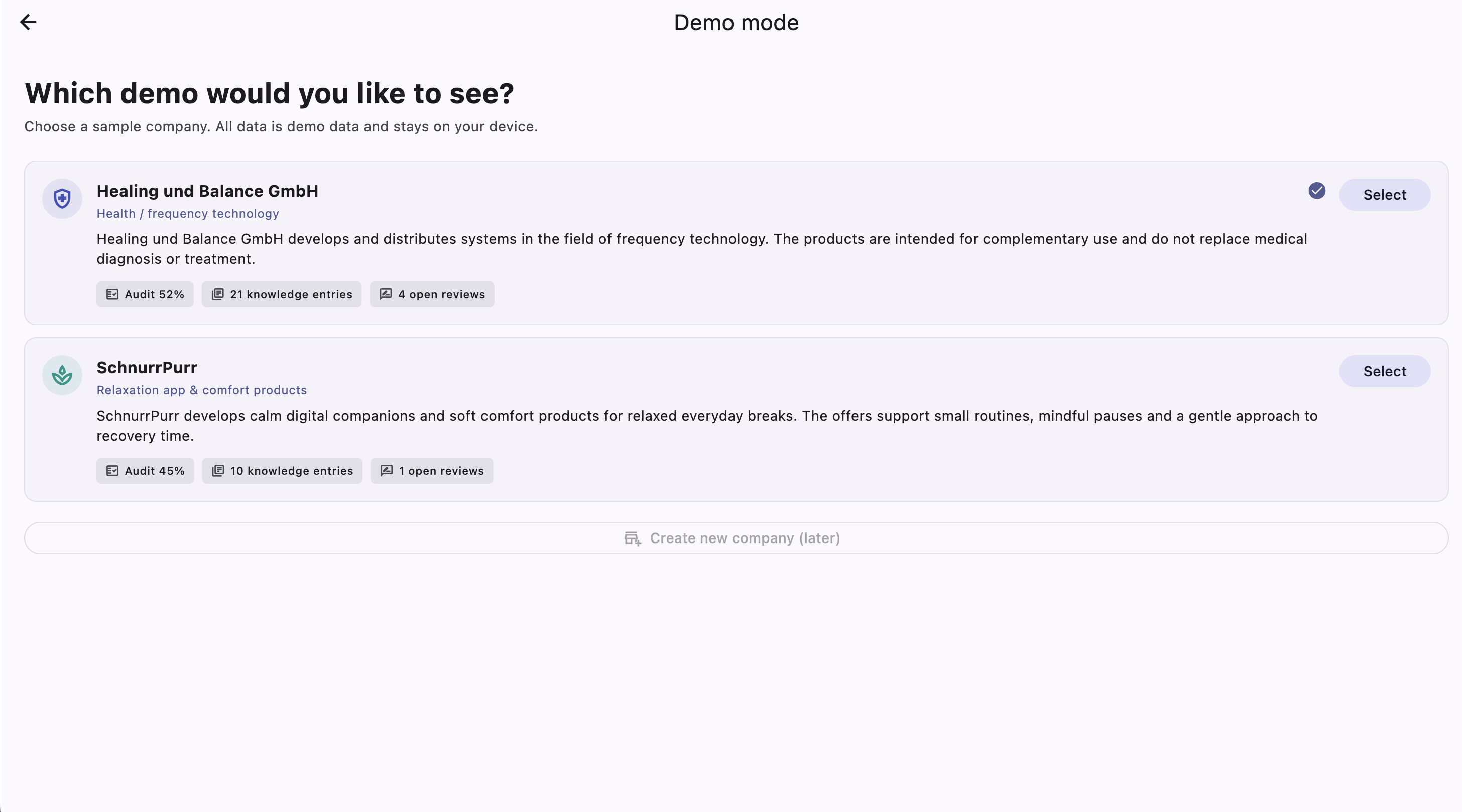Click the Audit 52% checklist icon

tap(112, 294)
